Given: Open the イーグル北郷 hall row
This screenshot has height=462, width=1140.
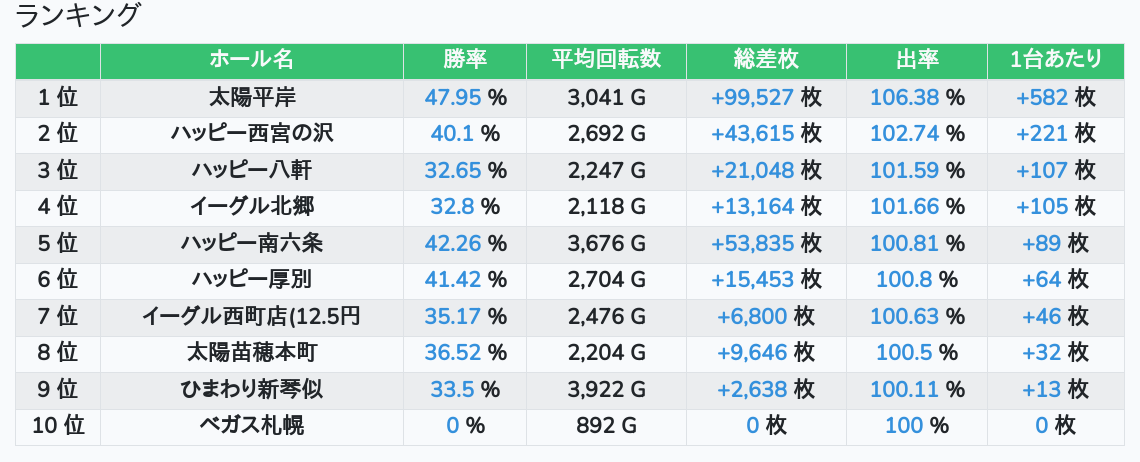Looking at the screenshot, I should pos(252,207).
